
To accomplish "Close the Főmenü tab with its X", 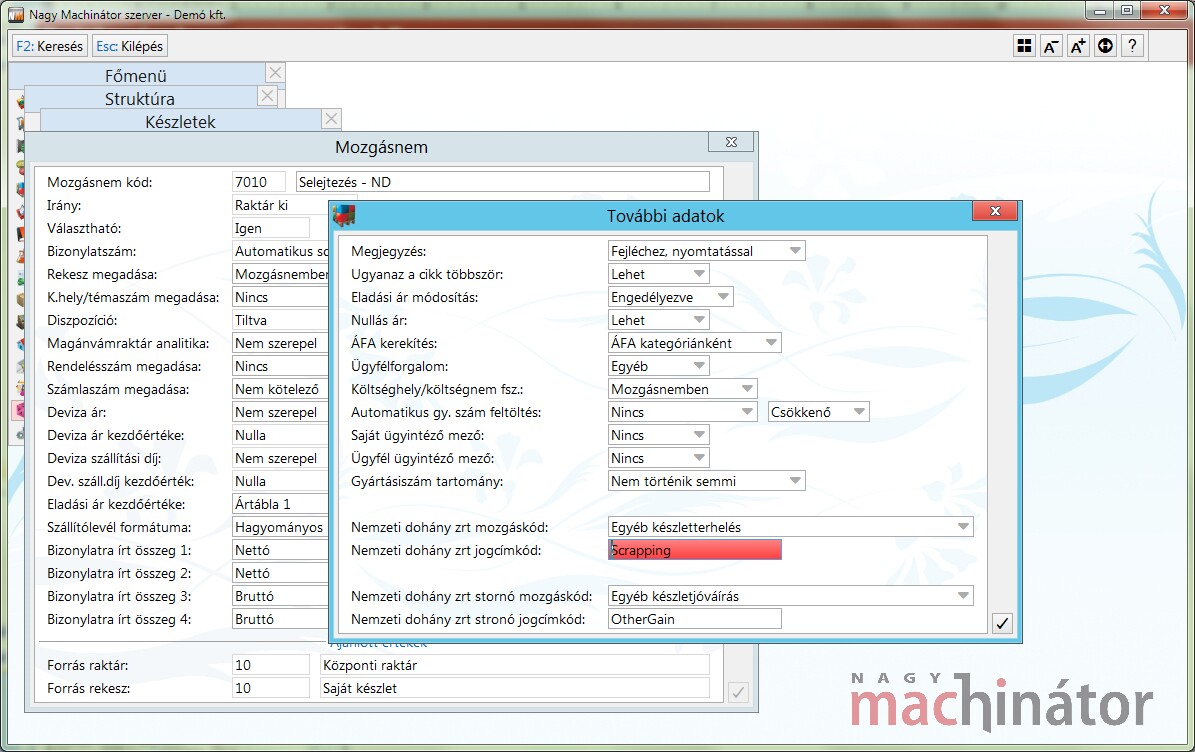I will 275,72.
